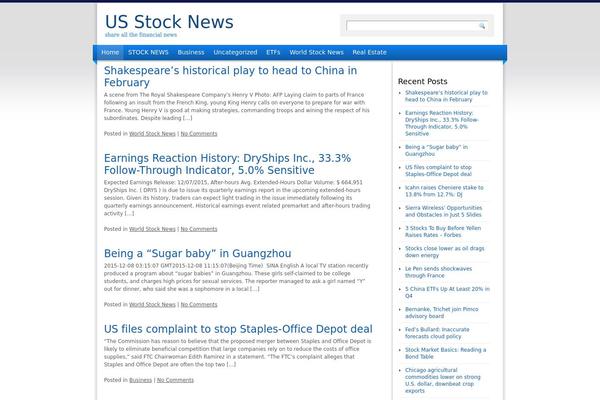Open US files complaint Staples-Office Depot headline
This screenshot has width=600, height=400.
point(238,329)
